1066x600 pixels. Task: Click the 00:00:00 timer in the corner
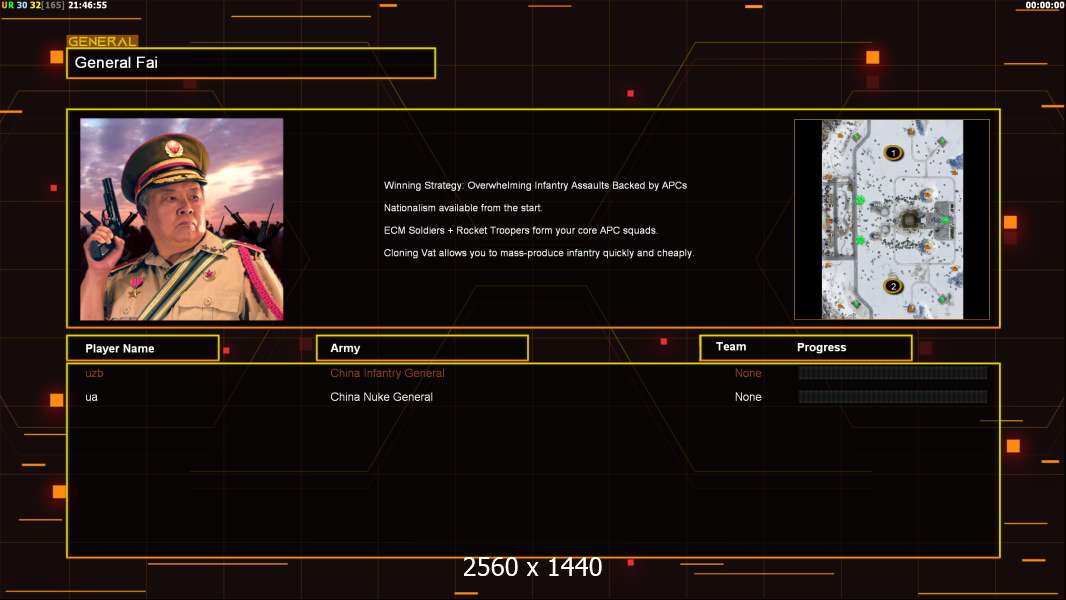tap(1045, 5)
